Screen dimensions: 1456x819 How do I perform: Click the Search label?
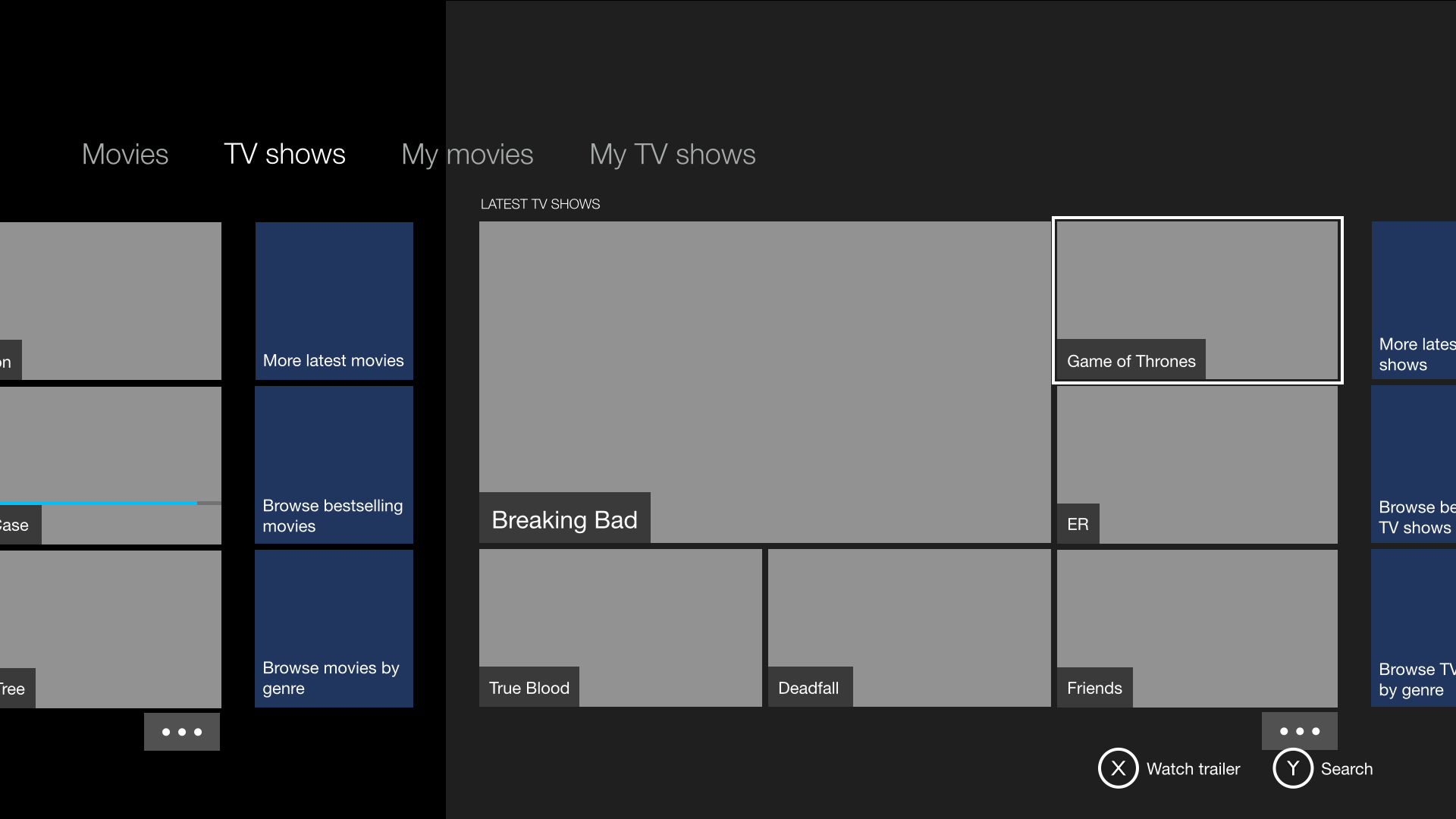1347,769
